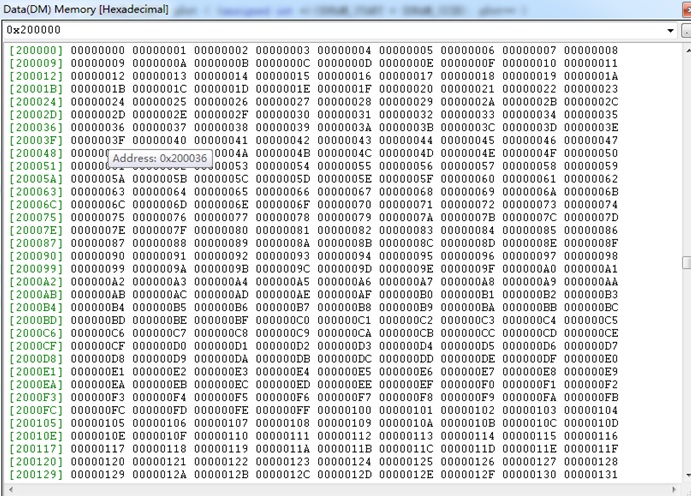
Task: Click memory value 0000005F
Action: coord(406,179)
